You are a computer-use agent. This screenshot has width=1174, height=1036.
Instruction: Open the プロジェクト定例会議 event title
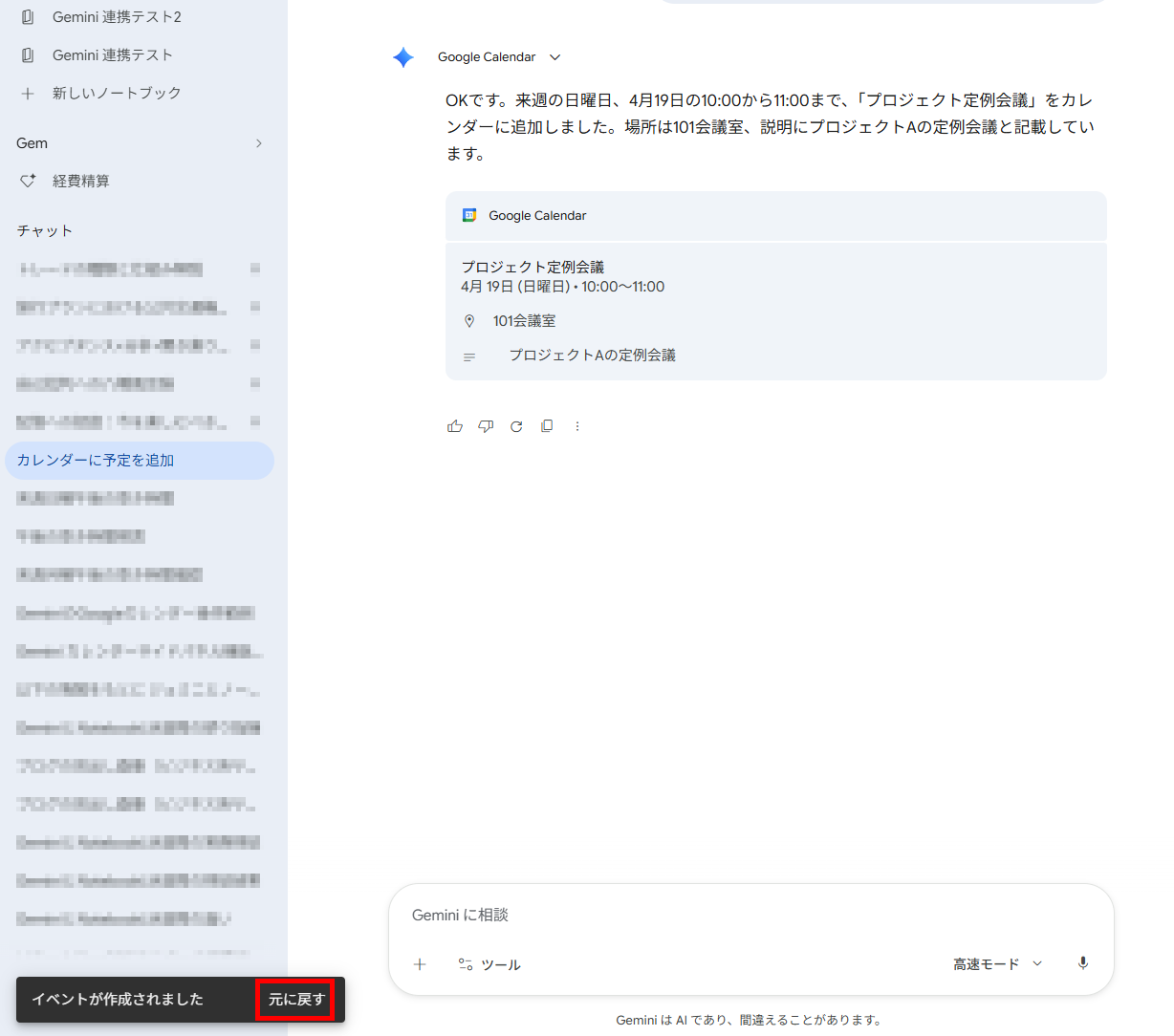[x=533, y=267]
